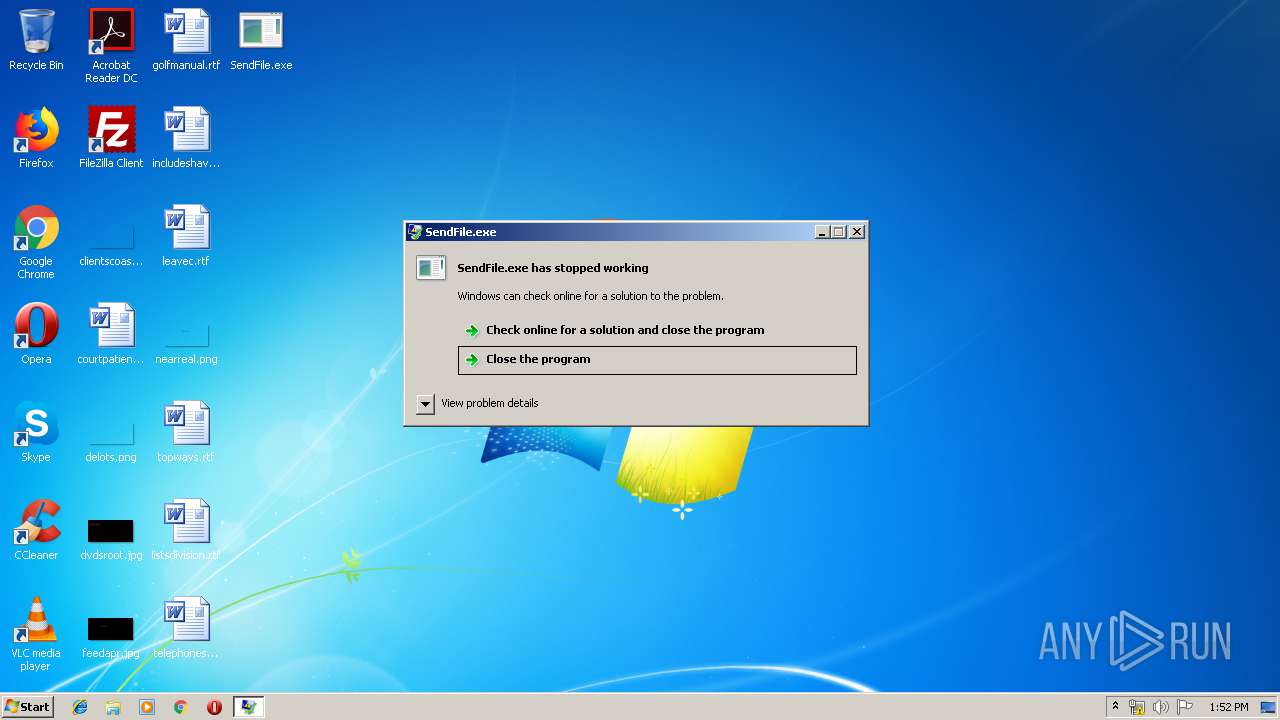Screen dimensions: 1280x720
Task: Open Internet Explorer from taskbar
Action: pos(80,707)
